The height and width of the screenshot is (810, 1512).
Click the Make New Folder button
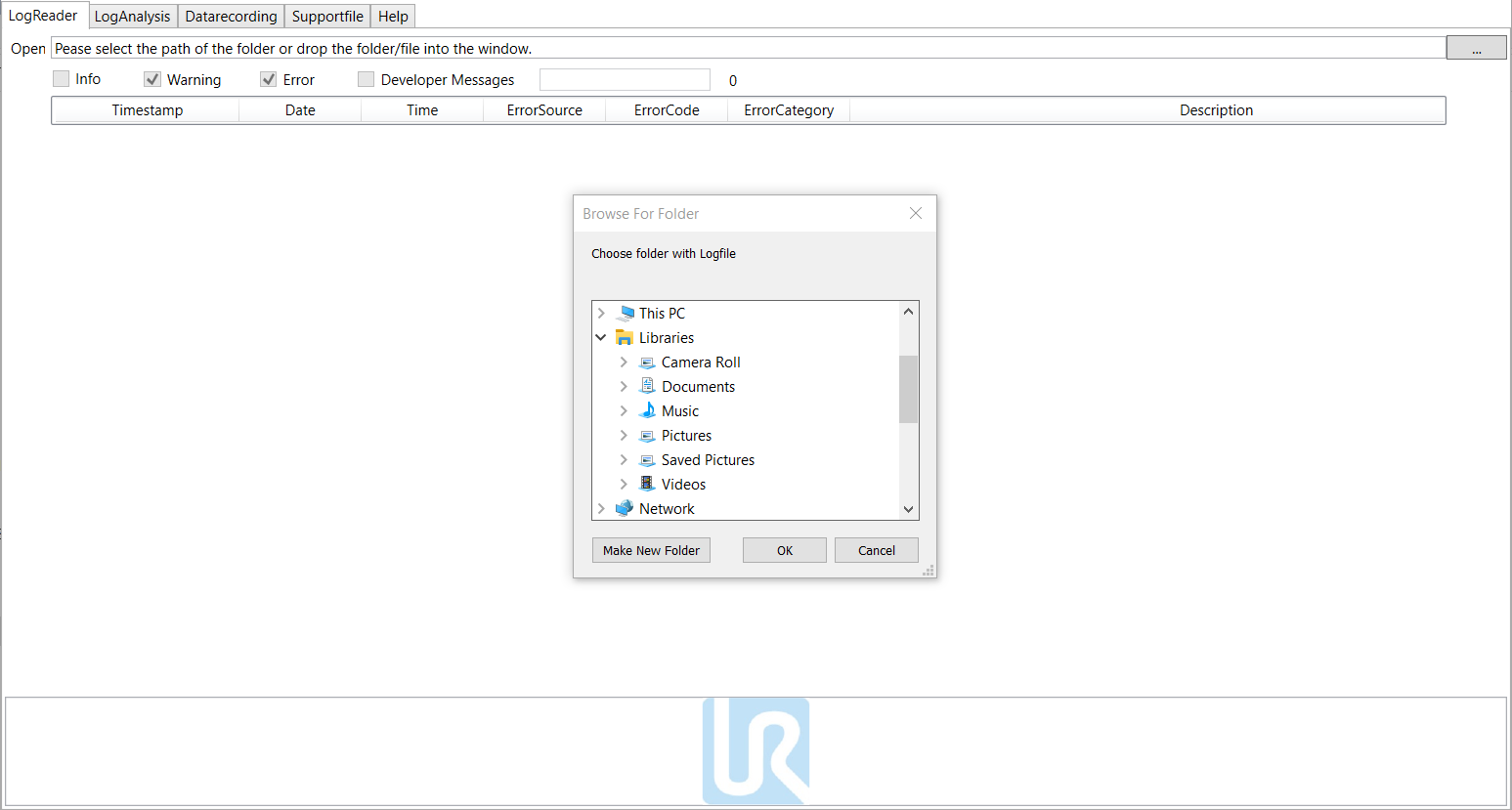pyautogui.click(x=651, y=550)
